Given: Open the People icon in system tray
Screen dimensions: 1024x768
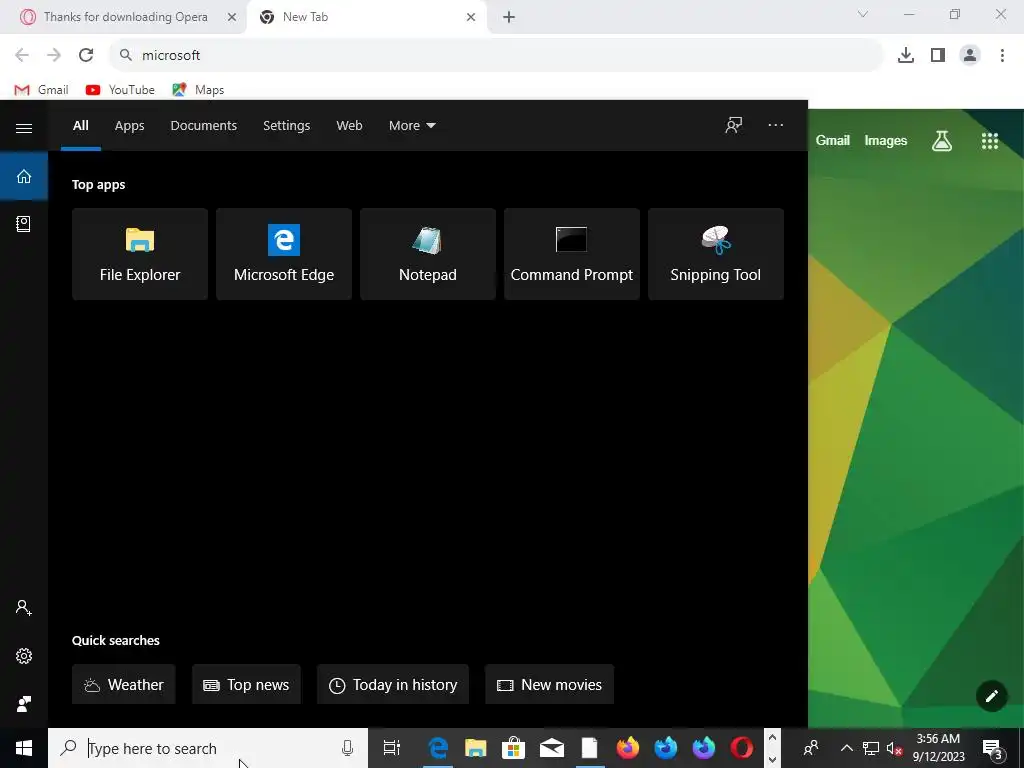Looking at the screenshot, I should (x=810, y=748).
